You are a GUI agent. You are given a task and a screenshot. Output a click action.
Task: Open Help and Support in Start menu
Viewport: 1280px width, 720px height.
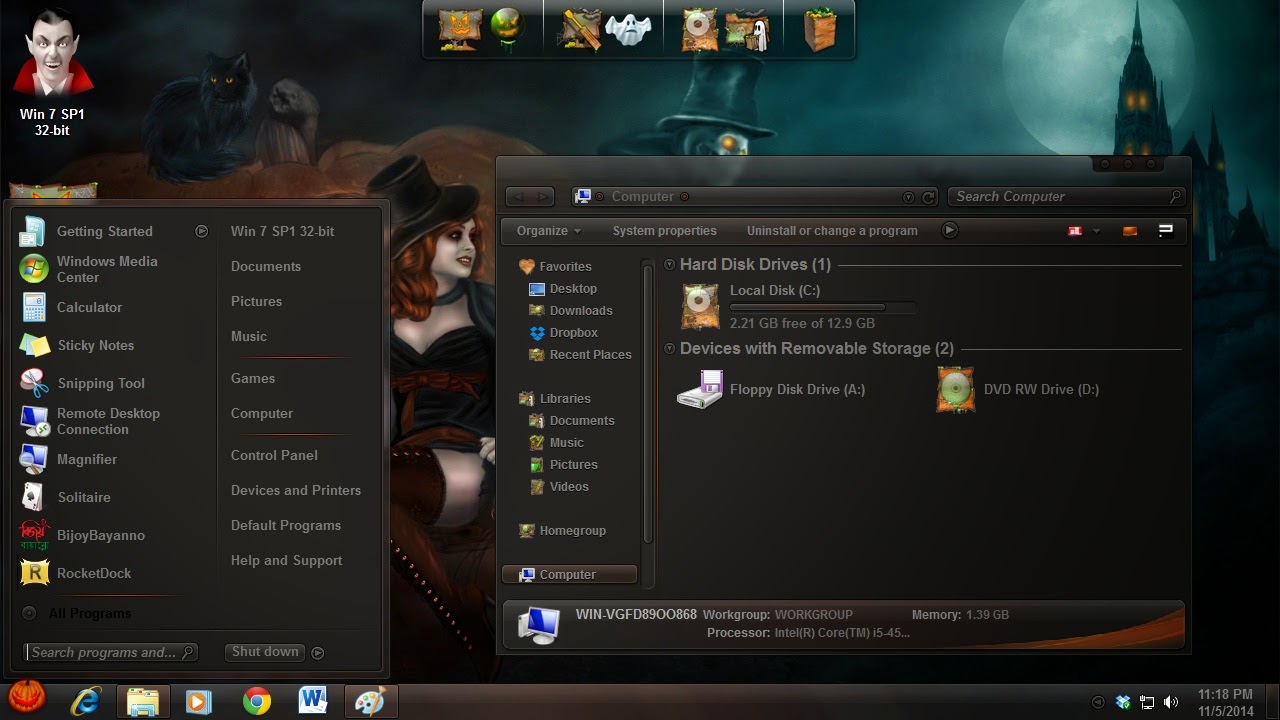coord(286,560)
